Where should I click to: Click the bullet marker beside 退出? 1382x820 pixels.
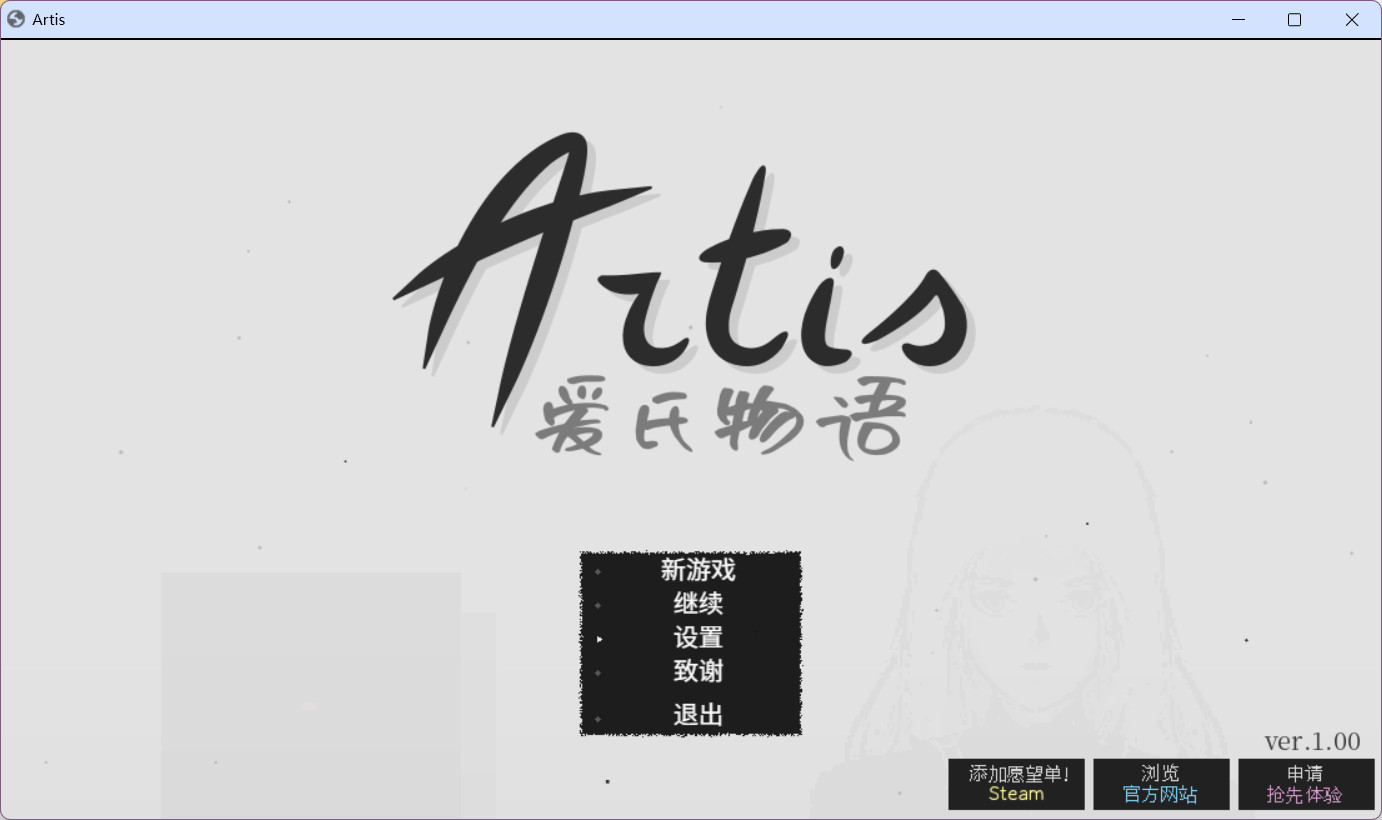pos(598,719)
